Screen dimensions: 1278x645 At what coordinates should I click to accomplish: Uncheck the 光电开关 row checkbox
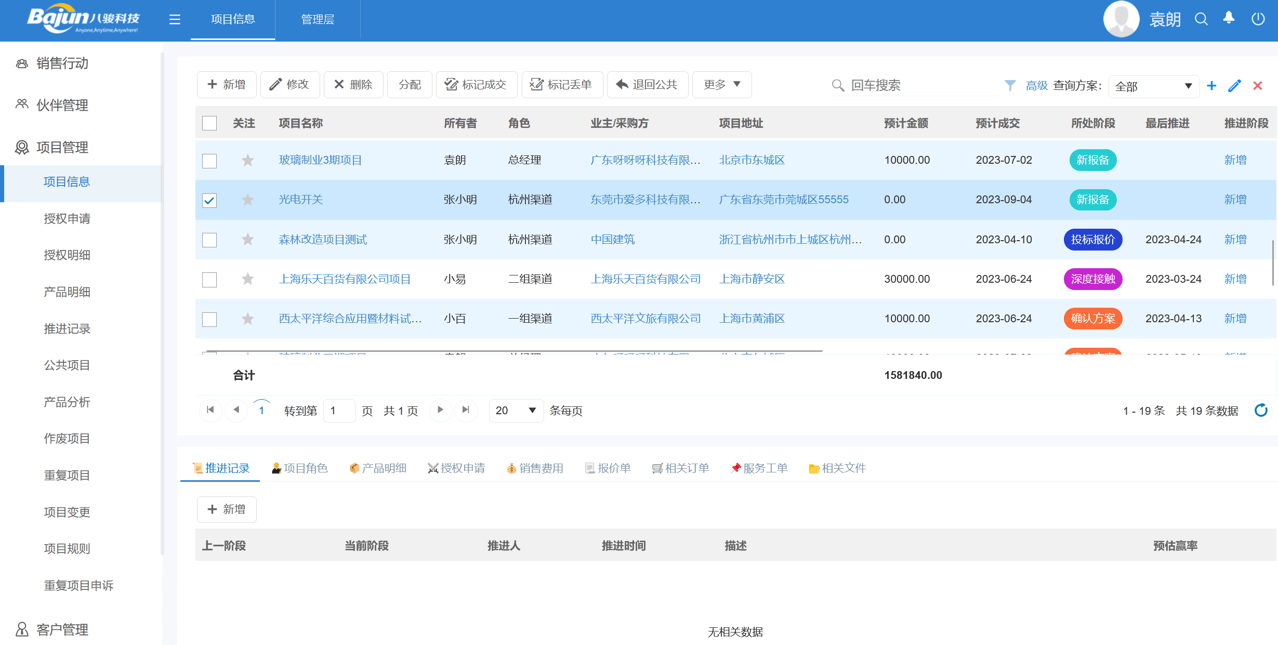tap(209, 199)
